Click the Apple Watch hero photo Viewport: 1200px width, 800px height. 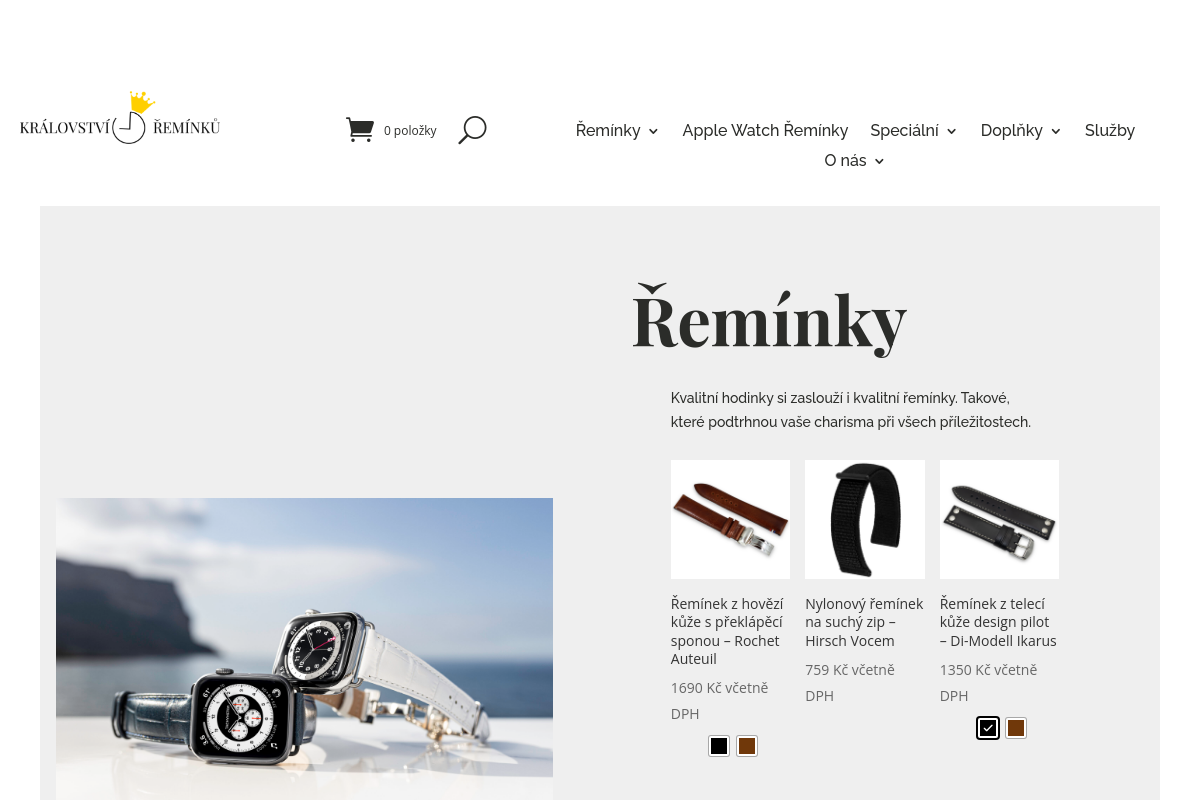304,649
